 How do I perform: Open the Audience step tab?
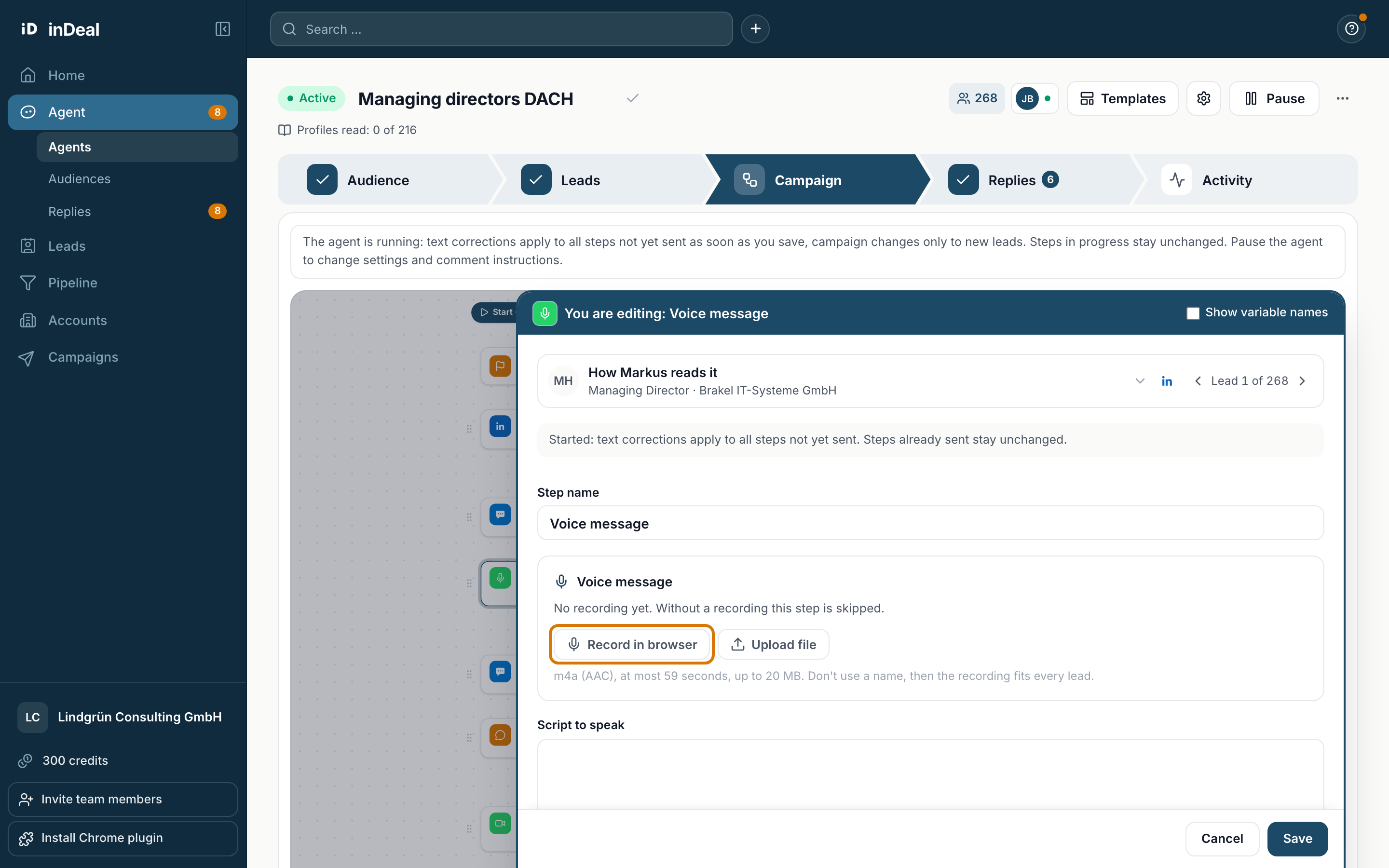tap(384, 180)
